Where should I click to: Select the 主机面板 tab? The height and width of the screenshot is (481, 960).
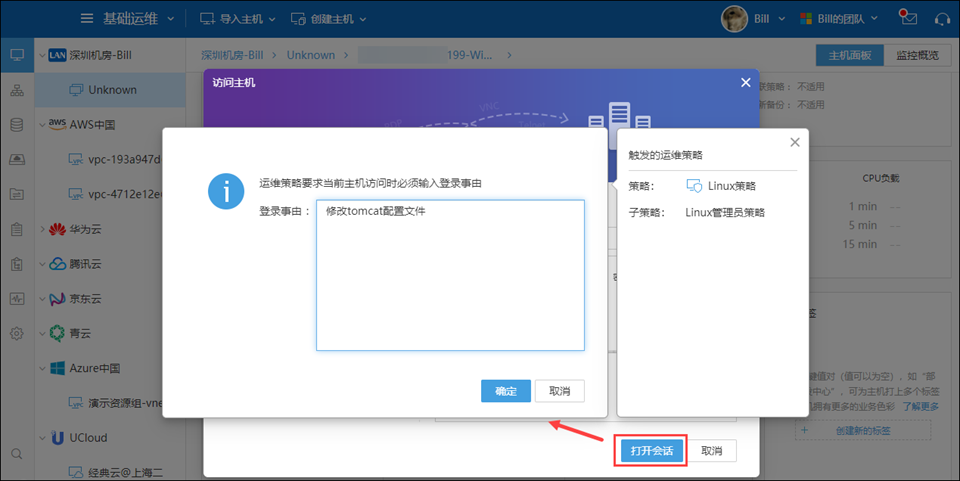(x=850, y=55)
